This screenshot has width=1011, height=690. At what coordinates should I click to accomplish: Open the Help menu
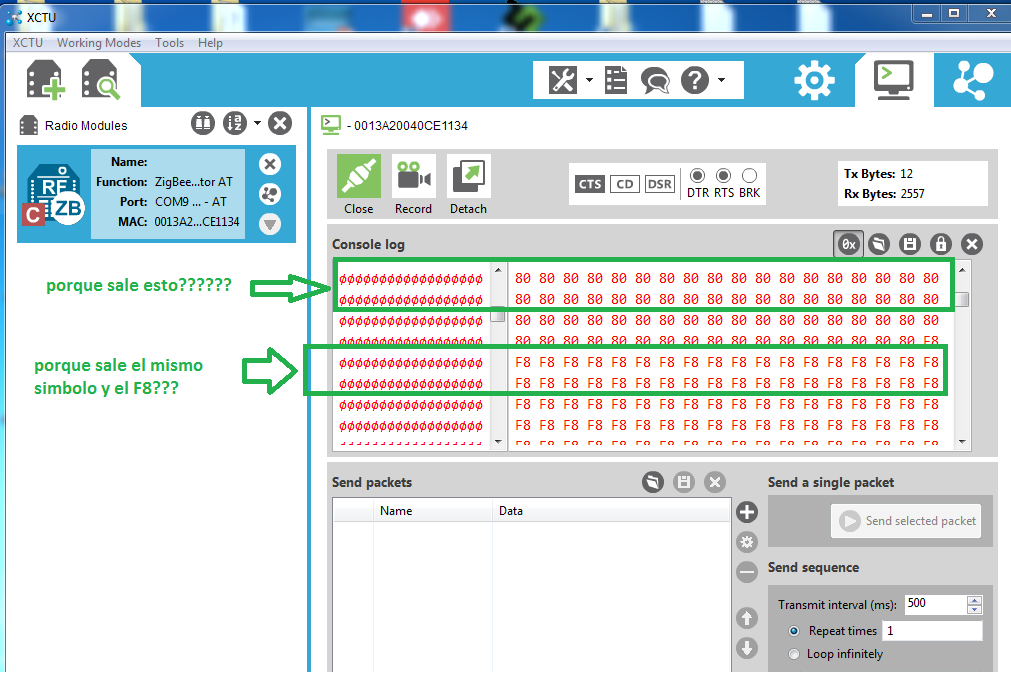point(210,43)
